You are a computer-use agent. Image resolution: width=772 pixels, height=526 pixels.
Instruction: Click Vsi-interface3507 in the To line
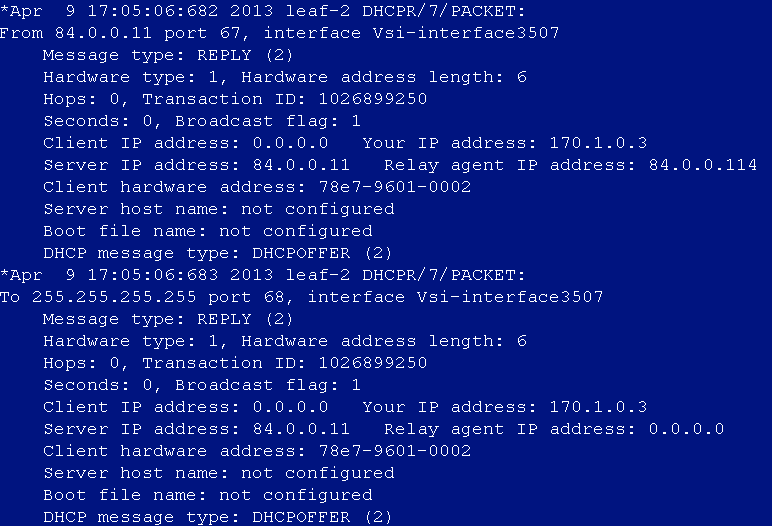(510, 297)
